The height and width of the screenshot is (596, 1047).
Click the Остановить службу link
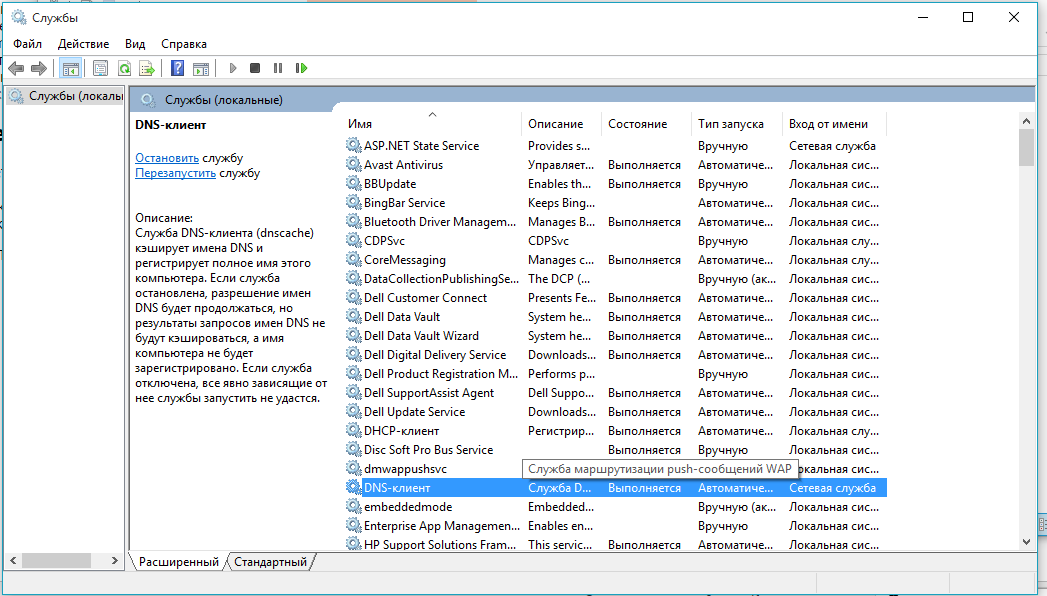click(x=167, y=158)
